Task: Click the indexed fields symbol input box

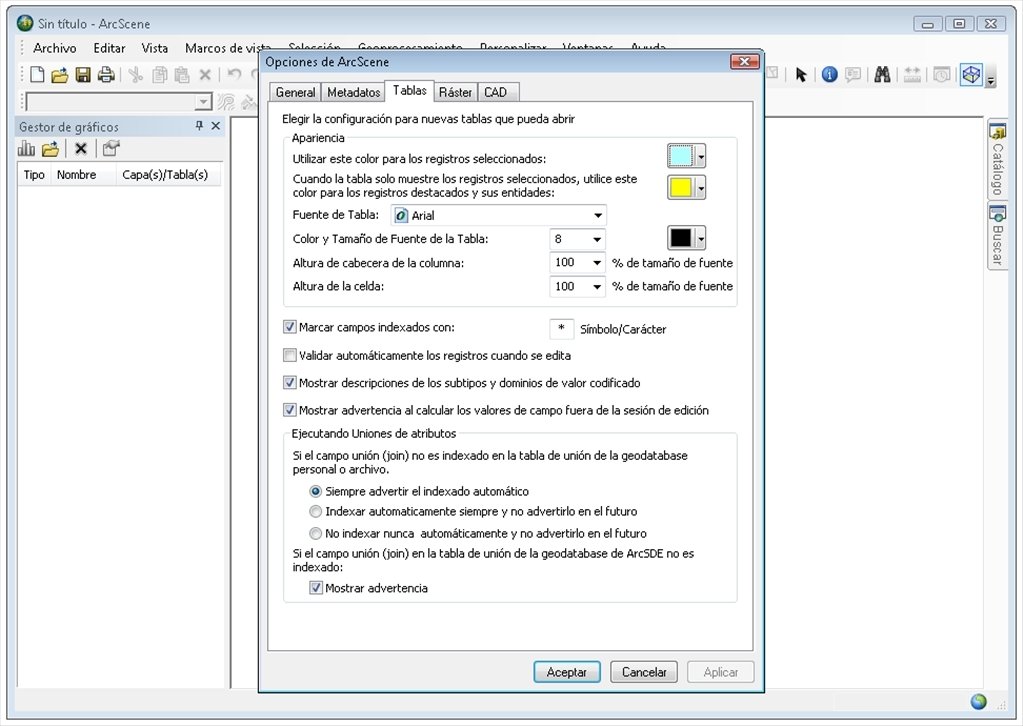Action: point(561,329)
